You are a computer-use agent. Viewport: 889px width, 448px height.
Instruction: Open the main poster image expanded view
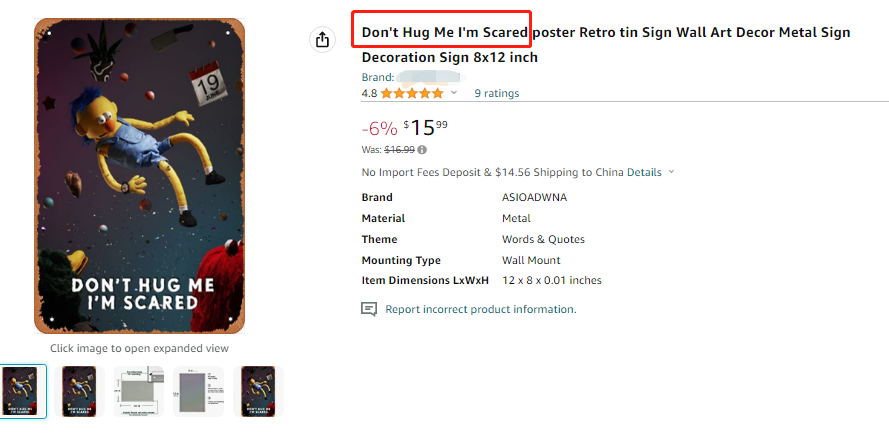pos(140,175)
